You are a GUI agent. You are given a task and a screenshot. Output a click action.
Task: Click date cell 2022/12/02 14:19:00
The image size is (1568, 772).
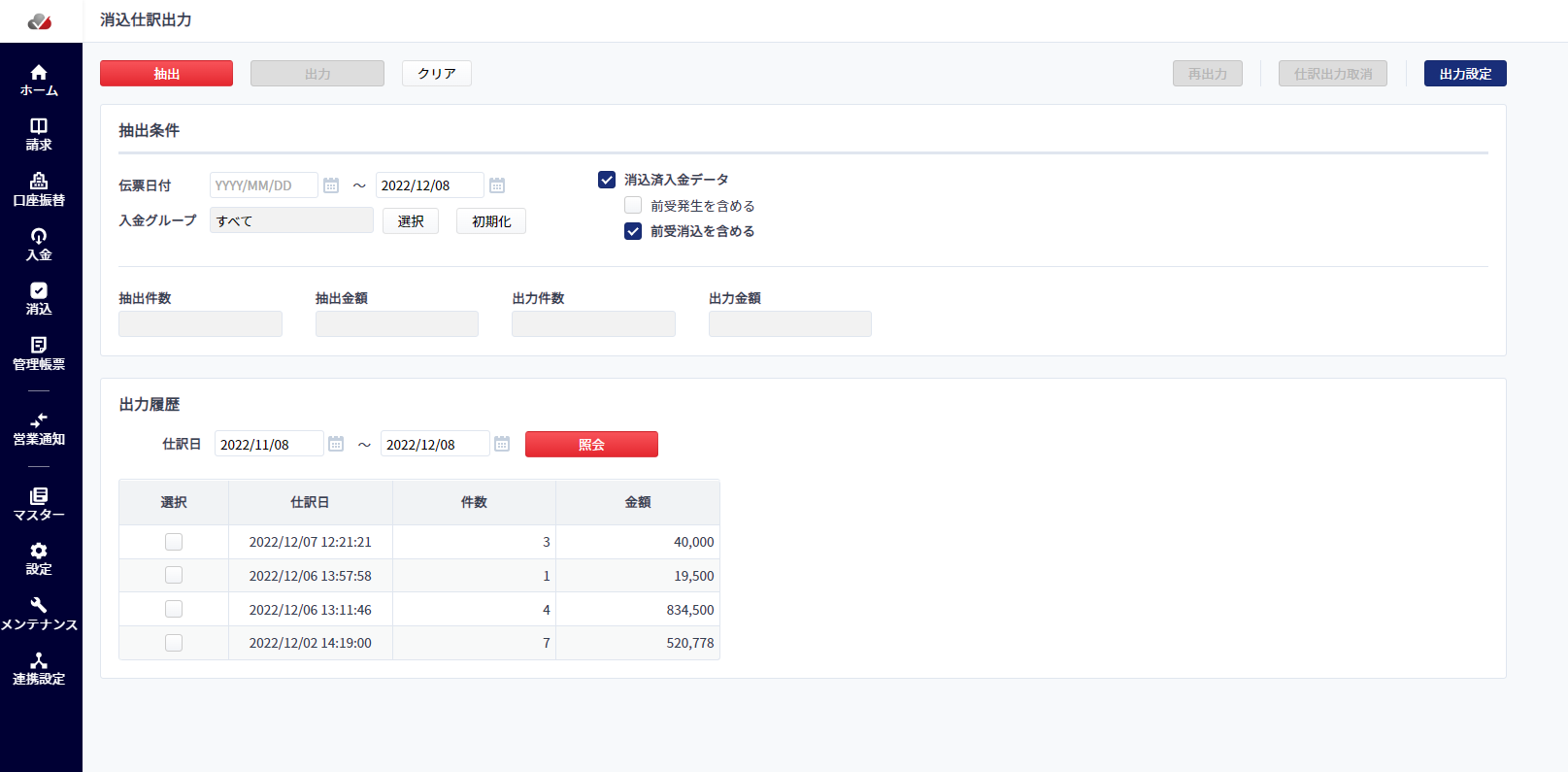tap(311, 643)
